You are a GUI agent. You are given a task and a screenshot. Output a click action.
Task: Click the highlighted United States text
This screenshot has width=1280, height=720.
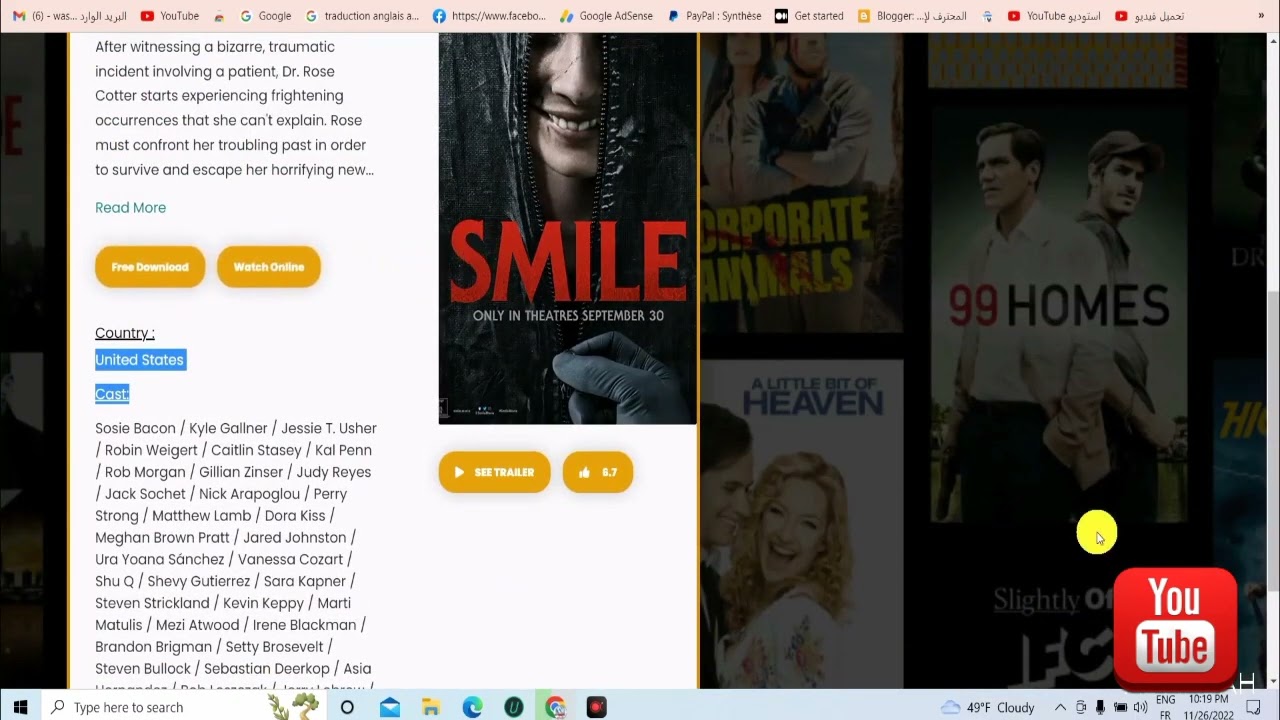tap(140, 360)
